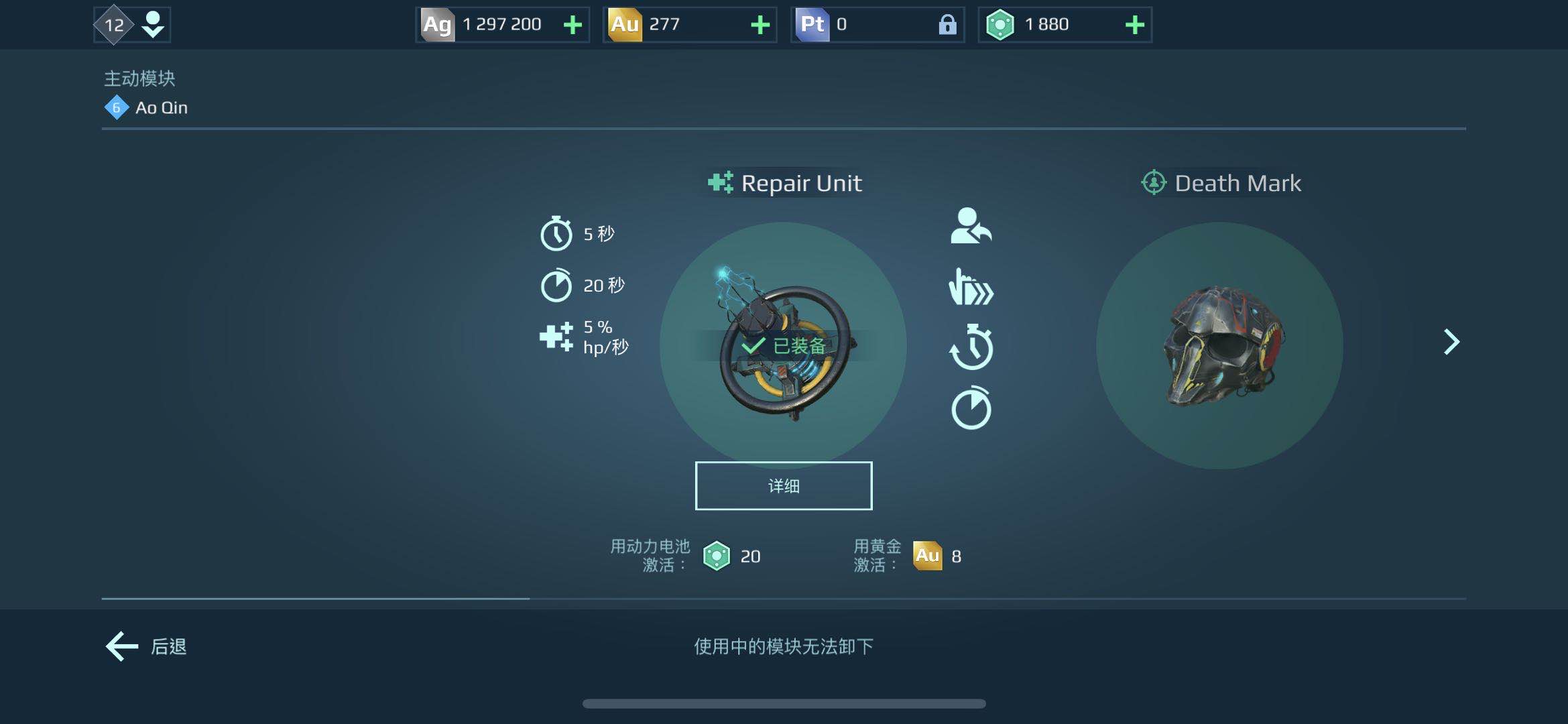Viewport: 1568px width, 724px height.
Task: Tap the level 12 rank badge
Action: point(114,25)
